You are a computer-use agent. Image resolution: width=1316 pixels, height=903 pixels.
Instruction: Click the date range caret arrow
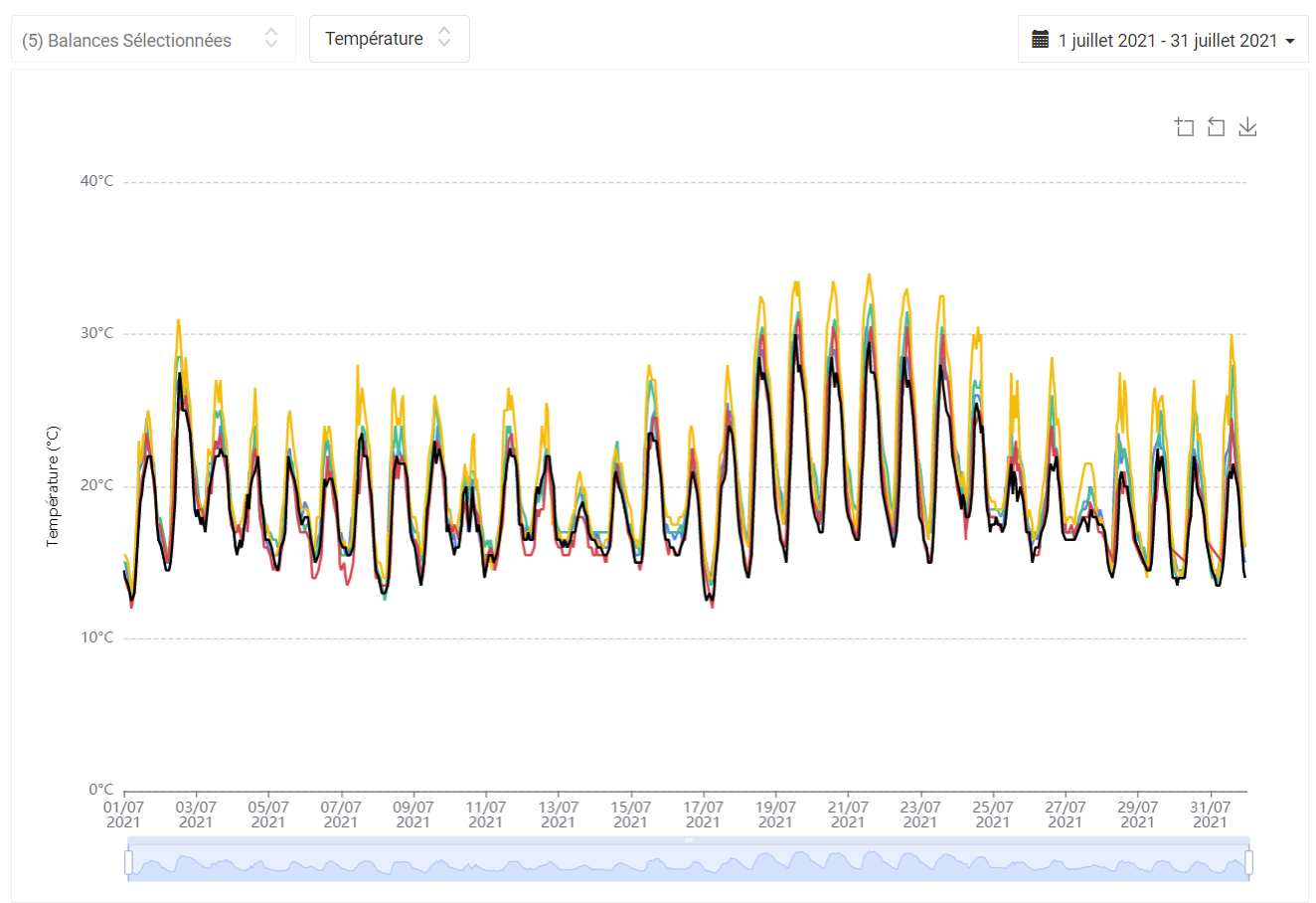1290,41
